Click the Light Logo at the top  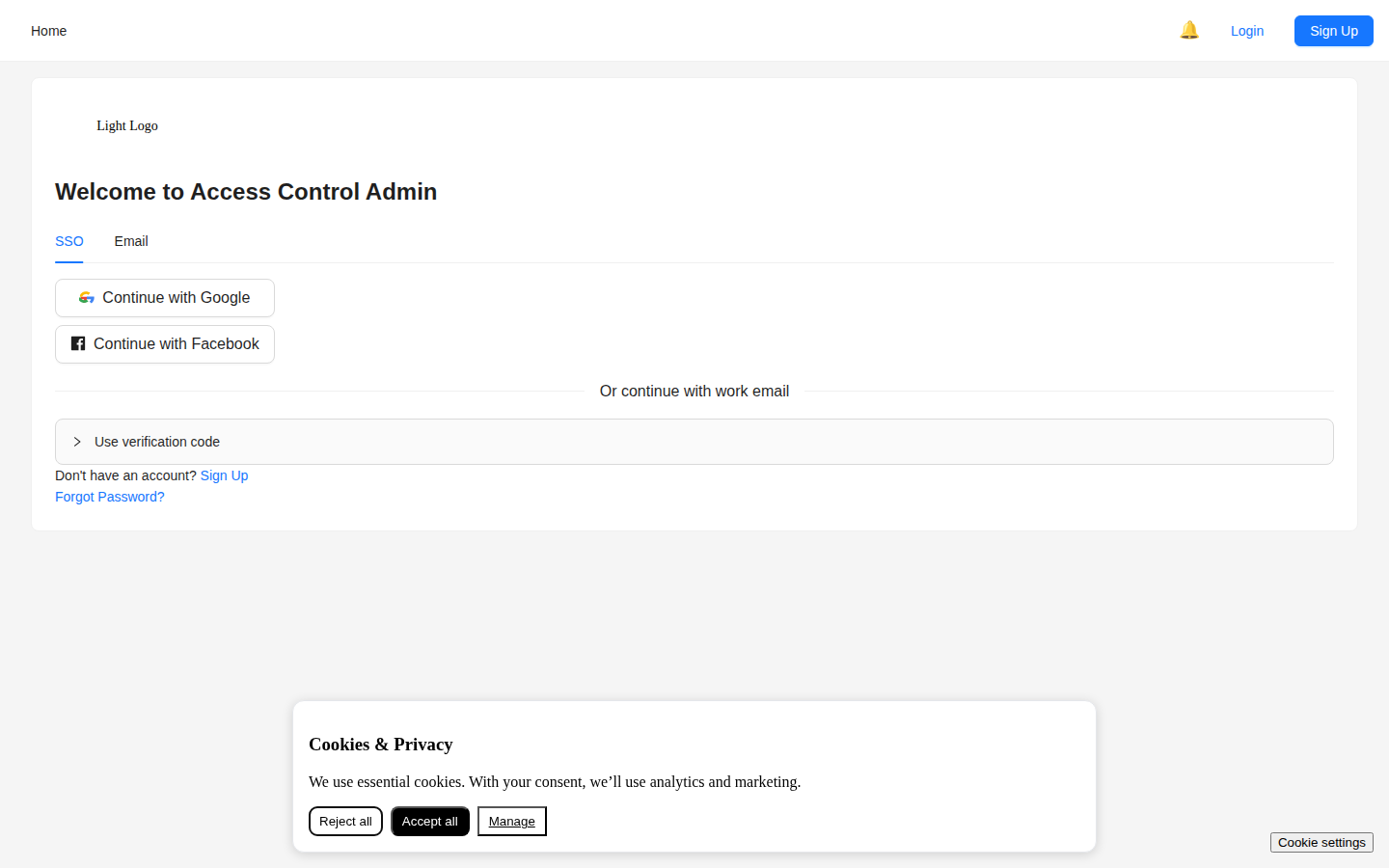[126, 125]
